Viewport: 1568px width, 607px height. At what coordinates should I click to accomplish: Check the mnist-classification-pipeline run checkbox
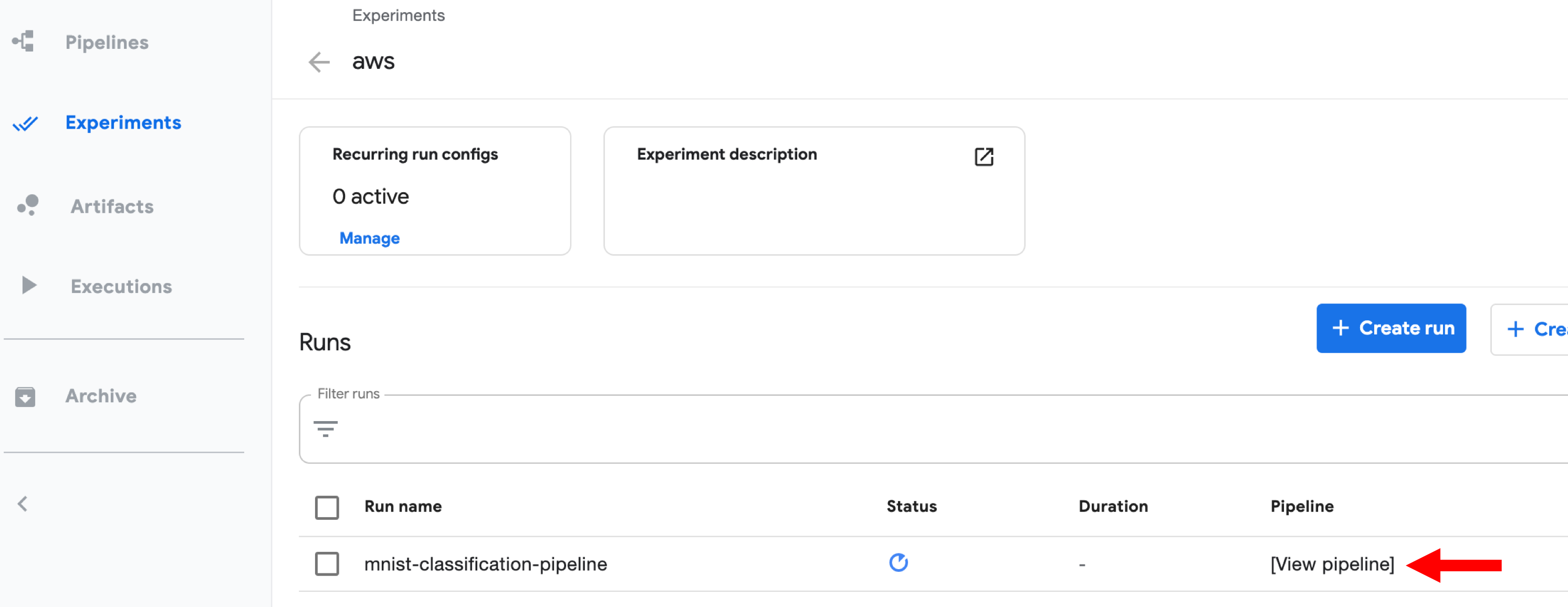[x=327, y=563]
